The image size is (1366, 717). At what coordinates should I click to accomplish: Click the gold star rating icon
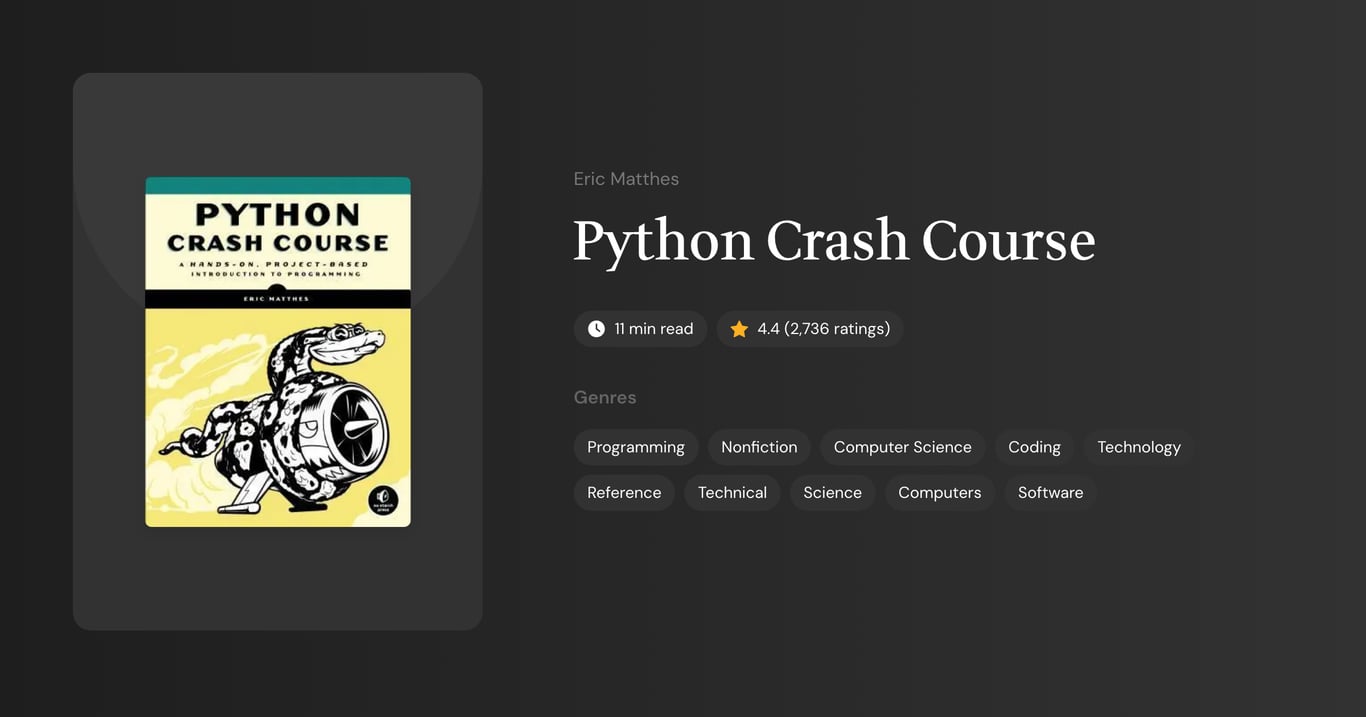[739, 329]
